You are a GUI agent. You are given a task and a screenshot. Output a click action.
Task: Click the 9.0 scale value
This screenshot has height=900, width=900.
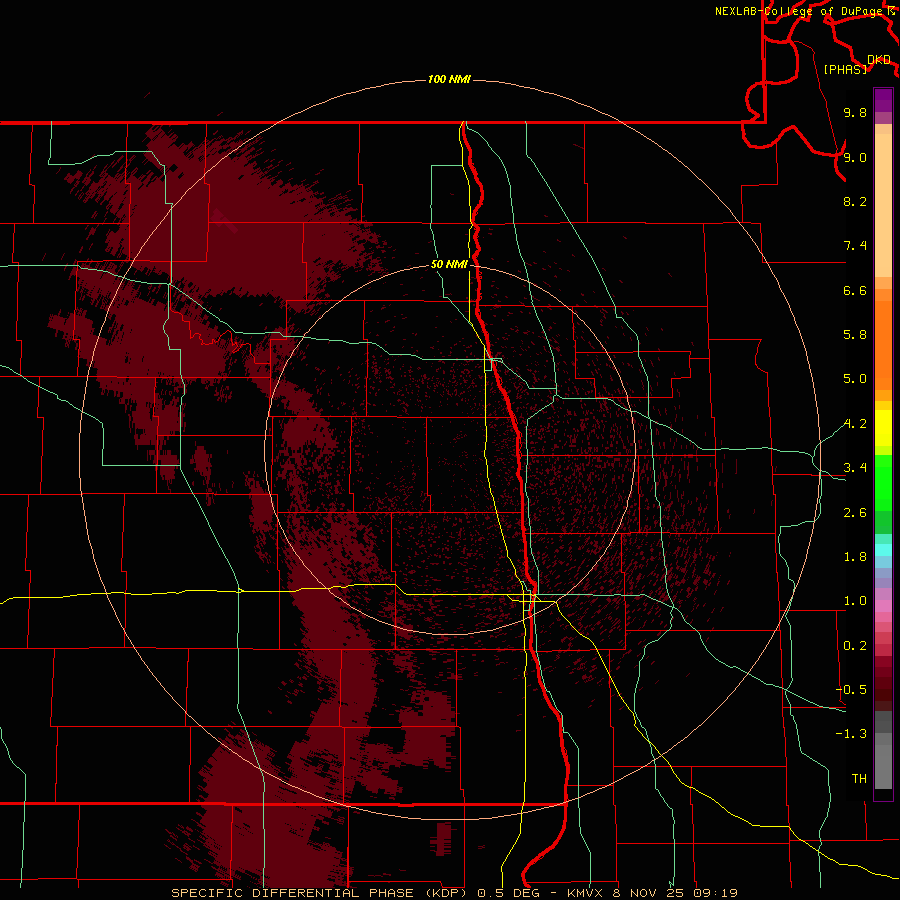point(855,157)
